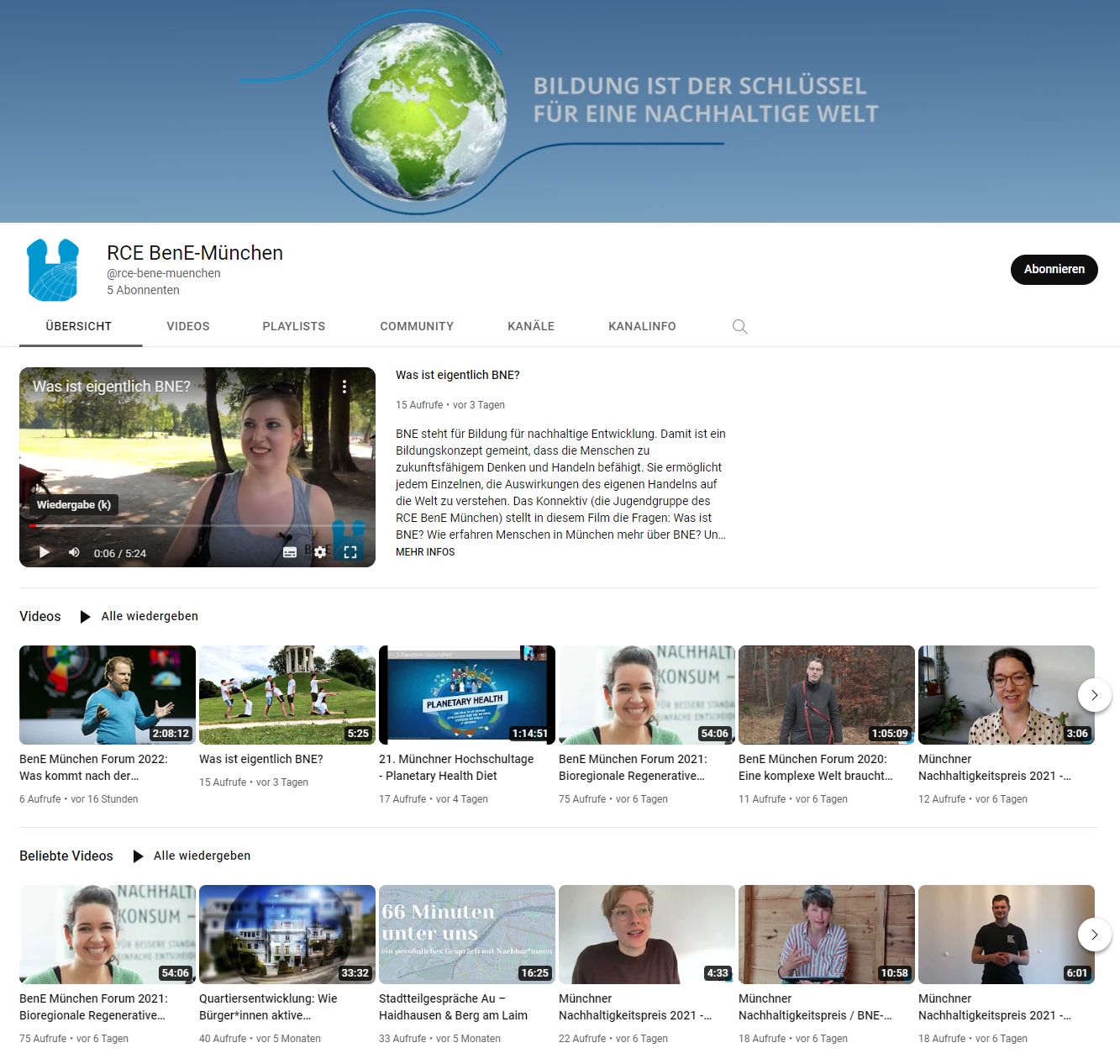Seek using the featured video progress bar
Image resolution: width=1120 pixels, height=1064 pixels.
click(197, 526)
